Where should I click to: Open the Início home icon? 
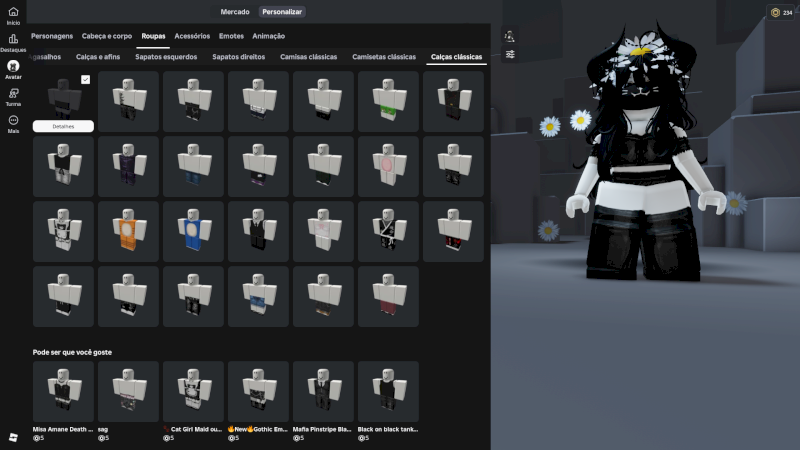(13, 12)
